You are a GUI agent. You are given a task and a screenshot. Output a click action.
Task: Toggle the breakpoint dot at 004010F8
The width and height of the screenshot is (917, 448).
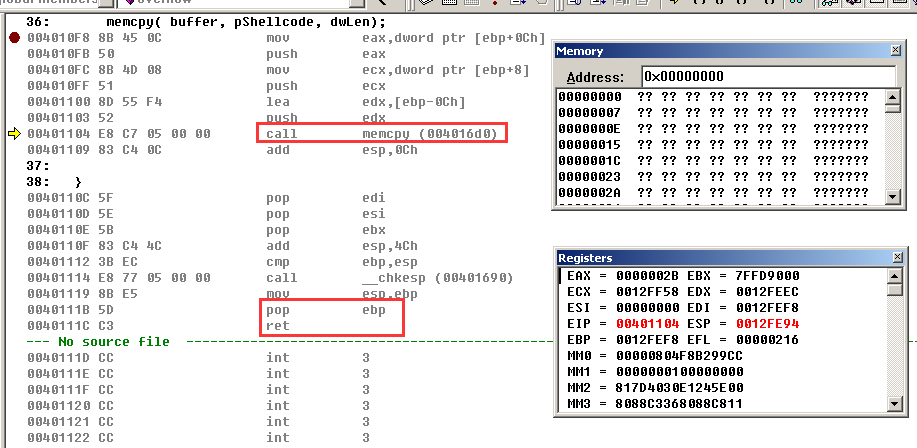(15, 38)
